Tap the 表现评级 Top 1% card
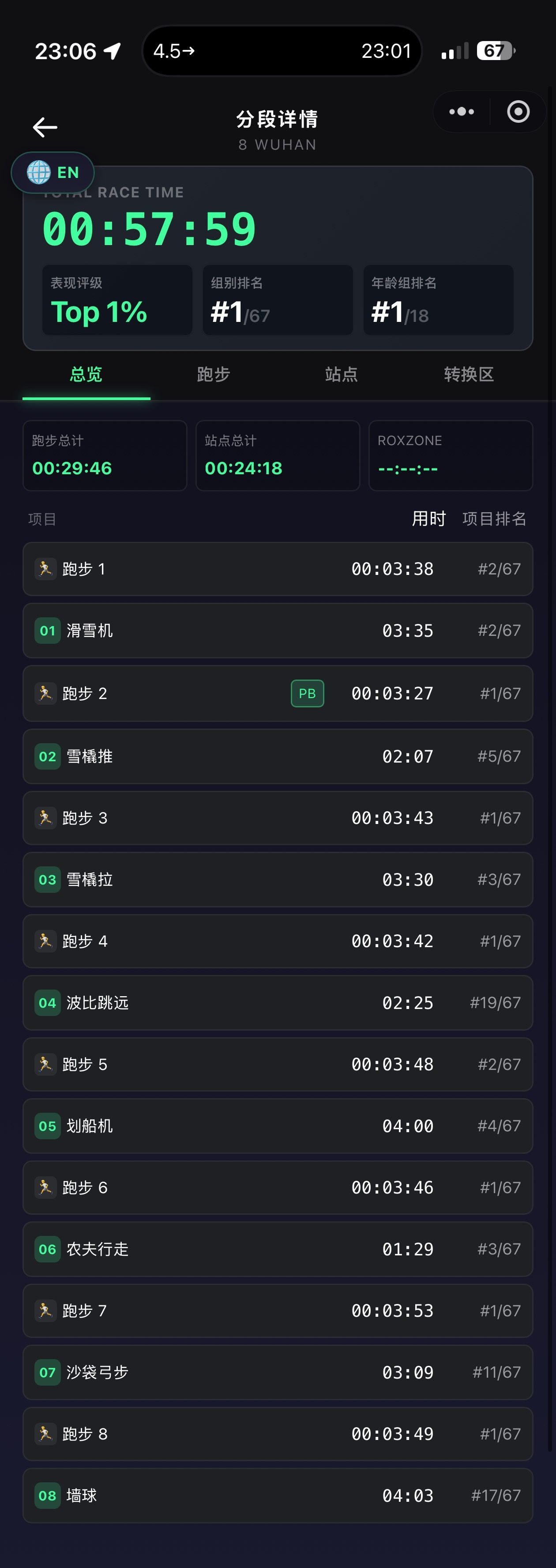 117,300
